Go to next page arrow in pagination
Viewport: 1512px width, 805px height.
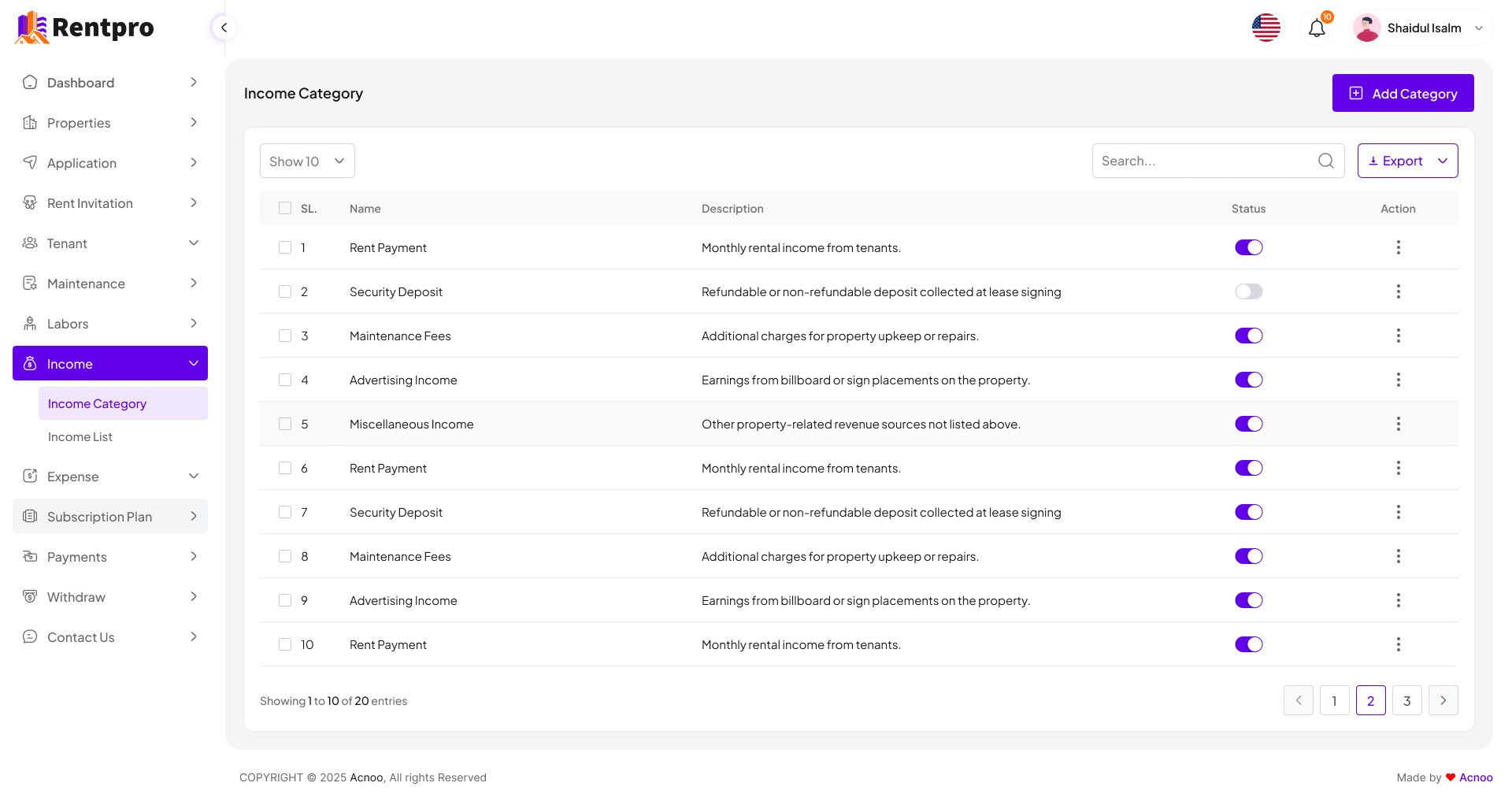coord(1443,700)
